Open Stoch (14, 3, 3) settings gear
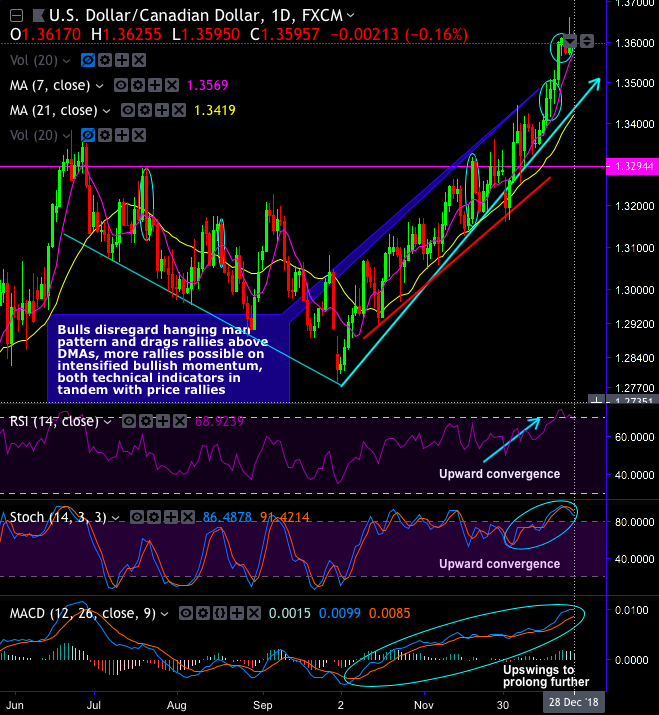 coord(154,517)
